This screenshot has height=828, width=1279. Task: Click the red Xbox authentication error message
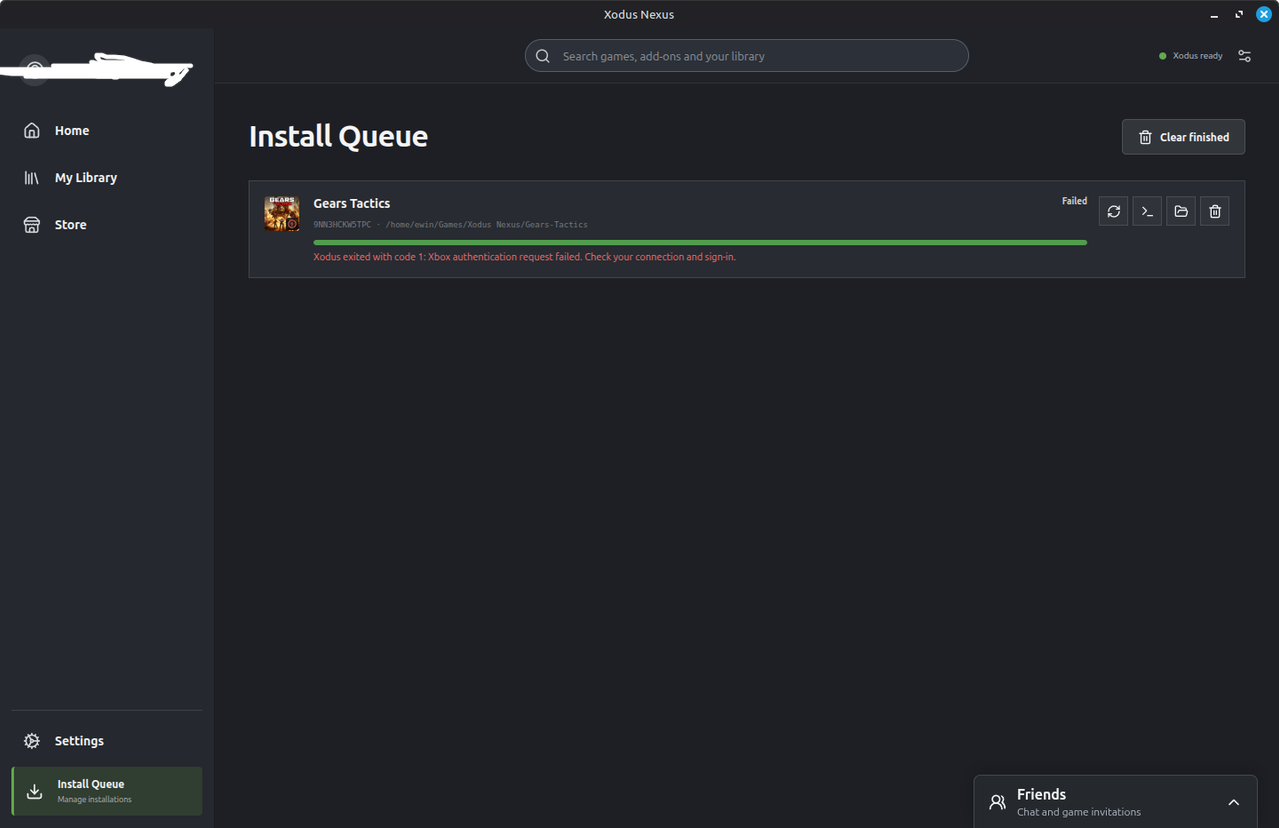[x=525, y=257]
